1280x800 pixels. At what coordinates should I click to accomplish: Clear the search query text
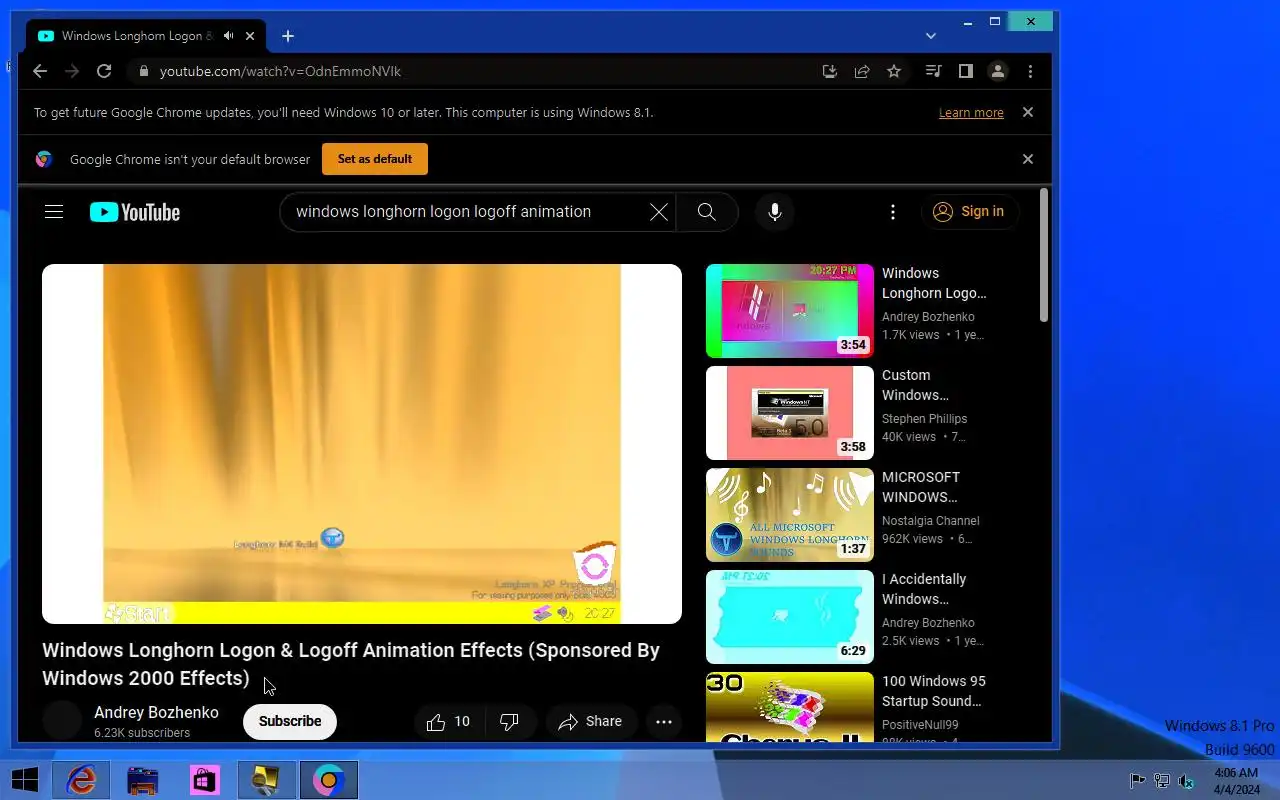click(659, 212)
